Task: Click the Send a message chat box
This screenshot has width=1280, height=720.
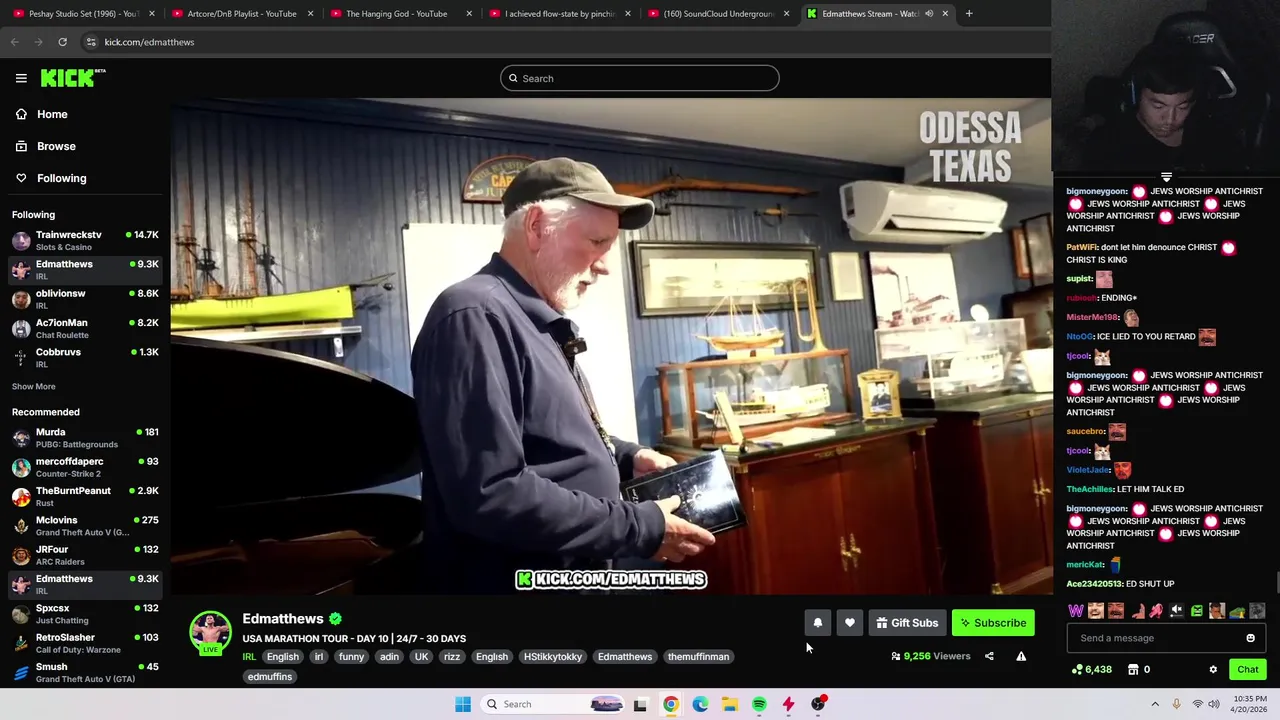Action: click(1165, 638)
